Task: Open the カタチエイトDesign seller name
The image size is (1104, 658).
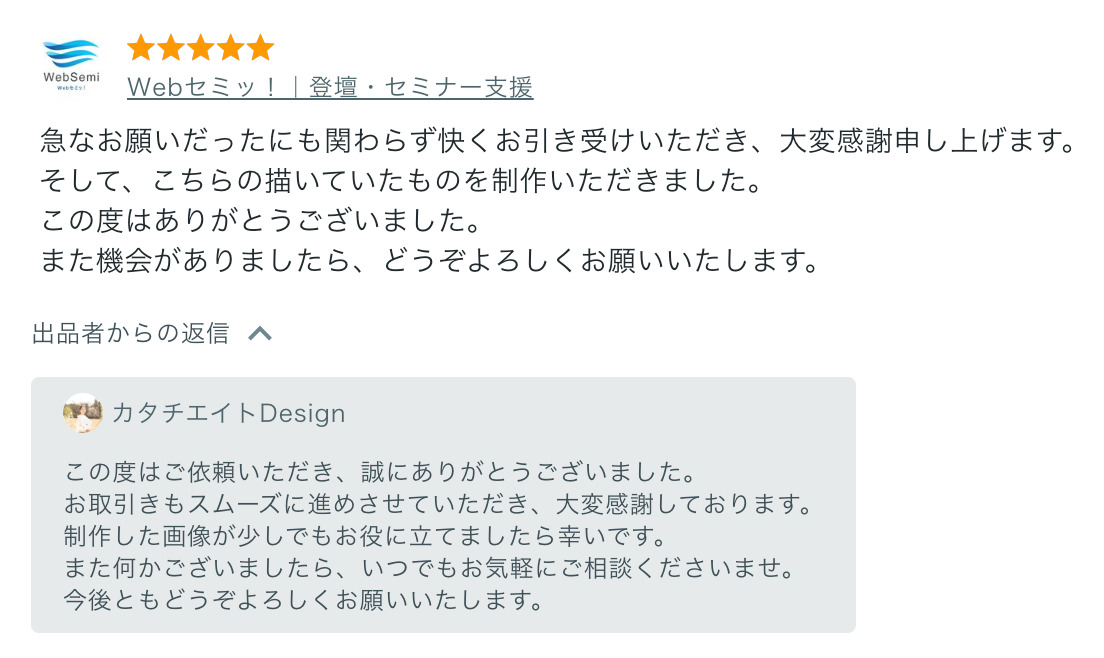Action: coord(229,413)
